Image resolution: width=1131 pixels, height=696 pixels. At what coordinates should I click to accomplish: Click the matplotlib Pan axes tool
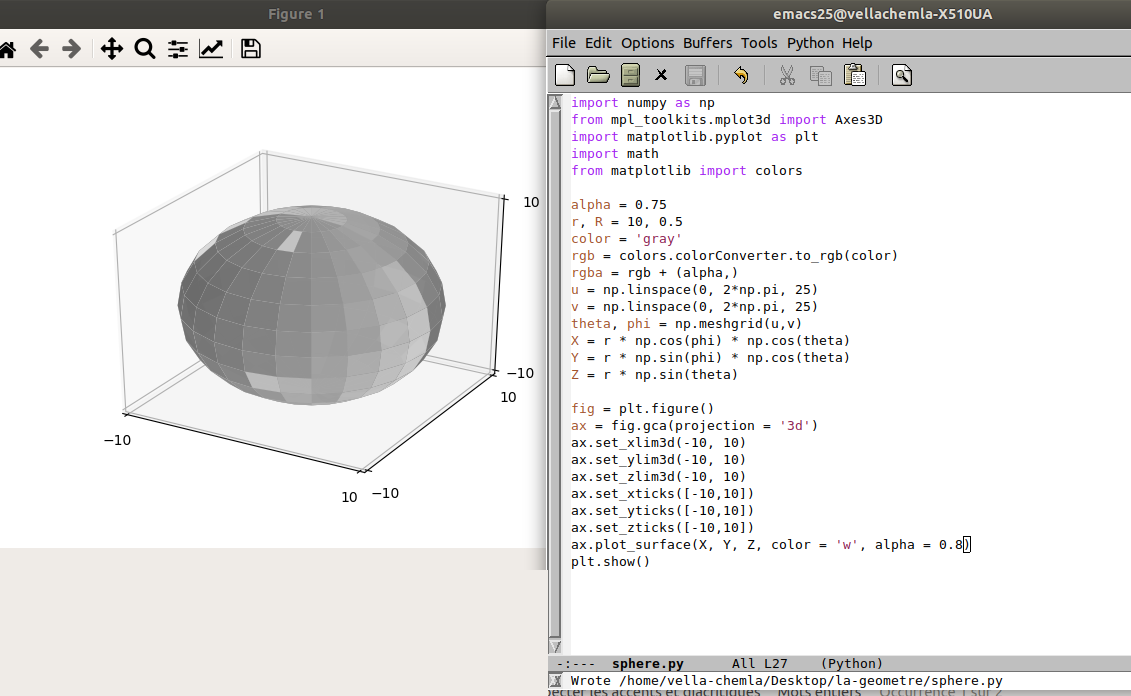click(x=112, y=49)
